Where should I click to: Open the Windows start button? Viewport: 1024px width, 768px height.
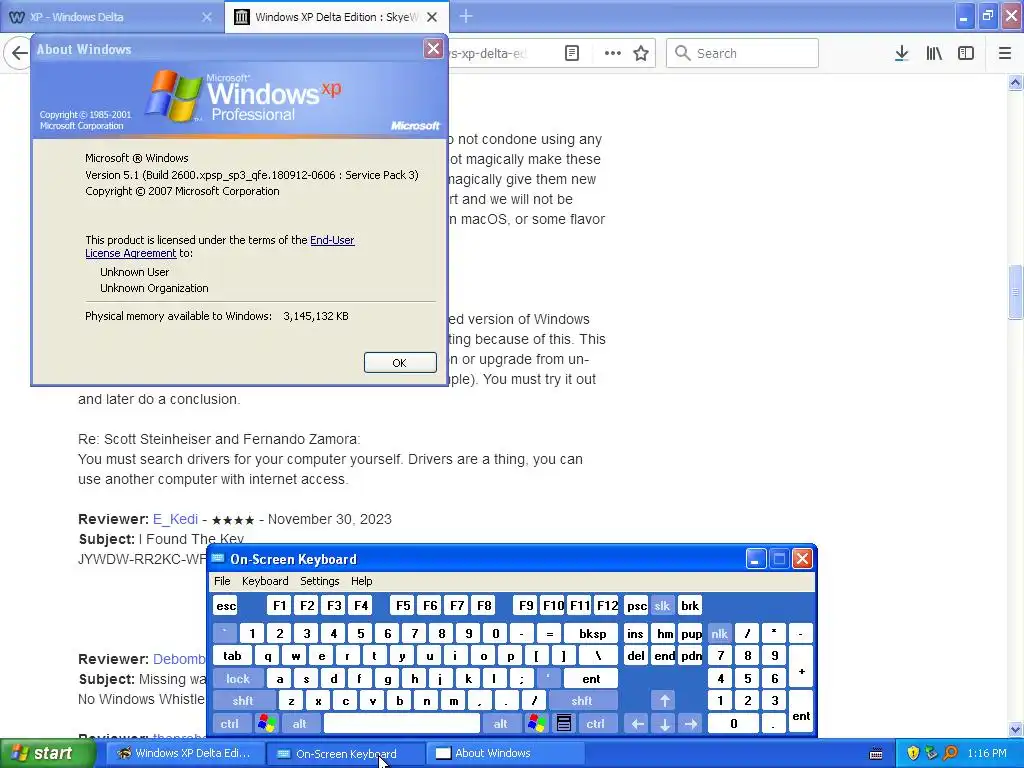point(47,754)
